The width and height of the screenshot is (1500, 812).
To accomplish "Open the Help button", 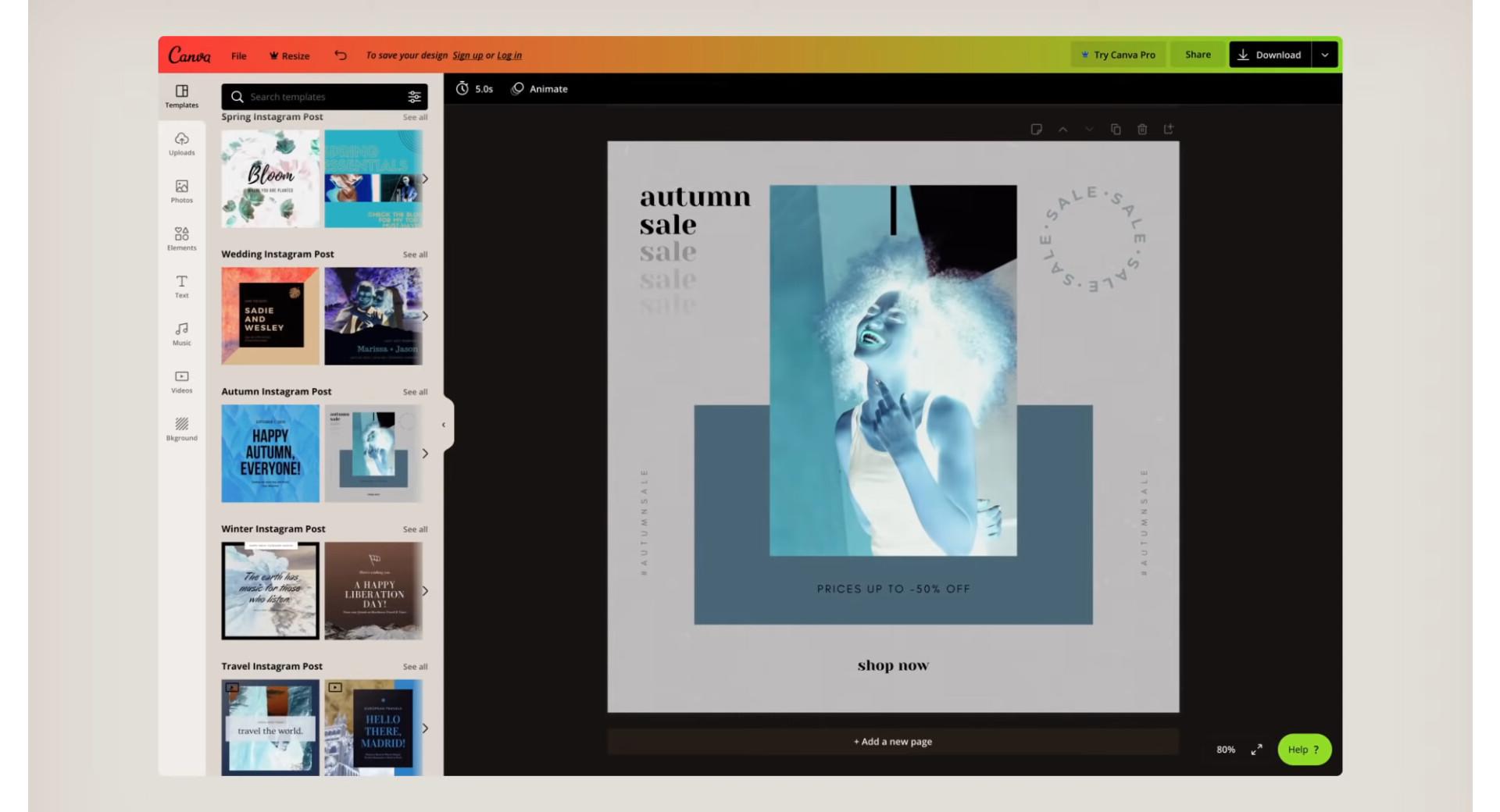I will point(1305,750).
